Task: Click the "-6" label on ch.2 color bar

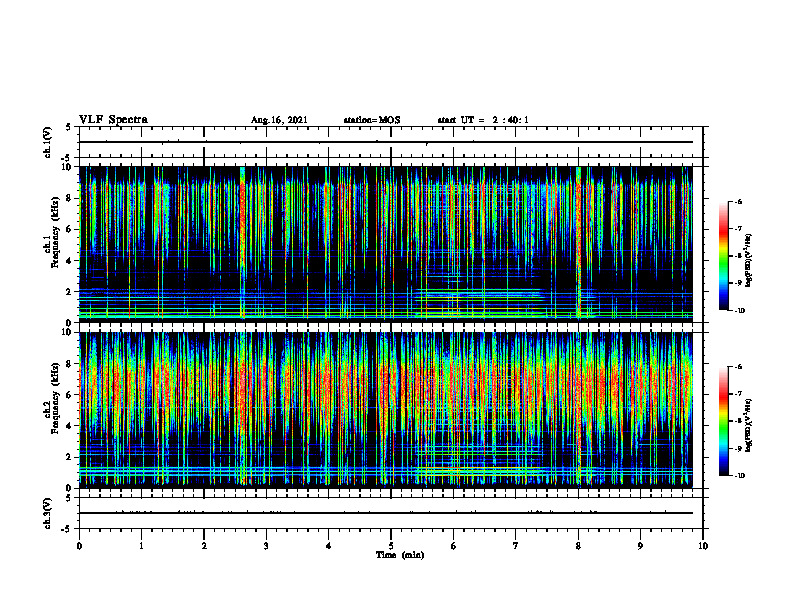Action: coord(739,367)
